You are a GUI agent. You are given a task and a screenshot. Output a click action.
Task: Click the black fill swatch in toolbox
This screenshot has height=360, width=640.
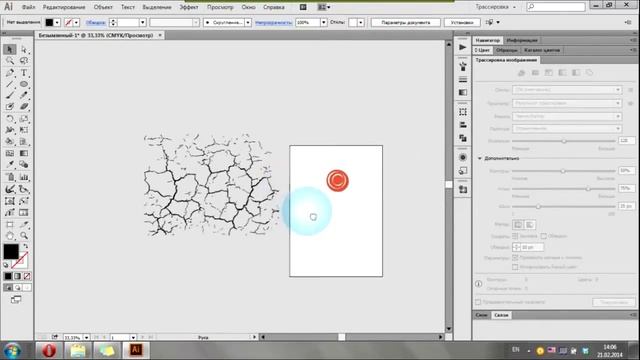pos(11,251)
